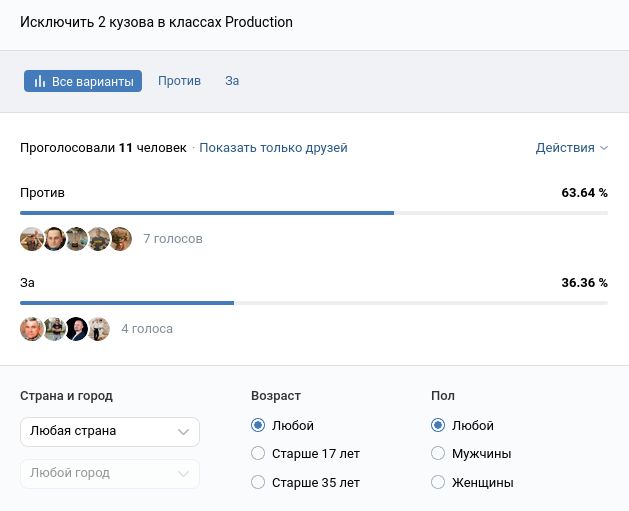Choose 'Женщины' gender option
The image size is (629, 511).
click(x=438, y=483)
